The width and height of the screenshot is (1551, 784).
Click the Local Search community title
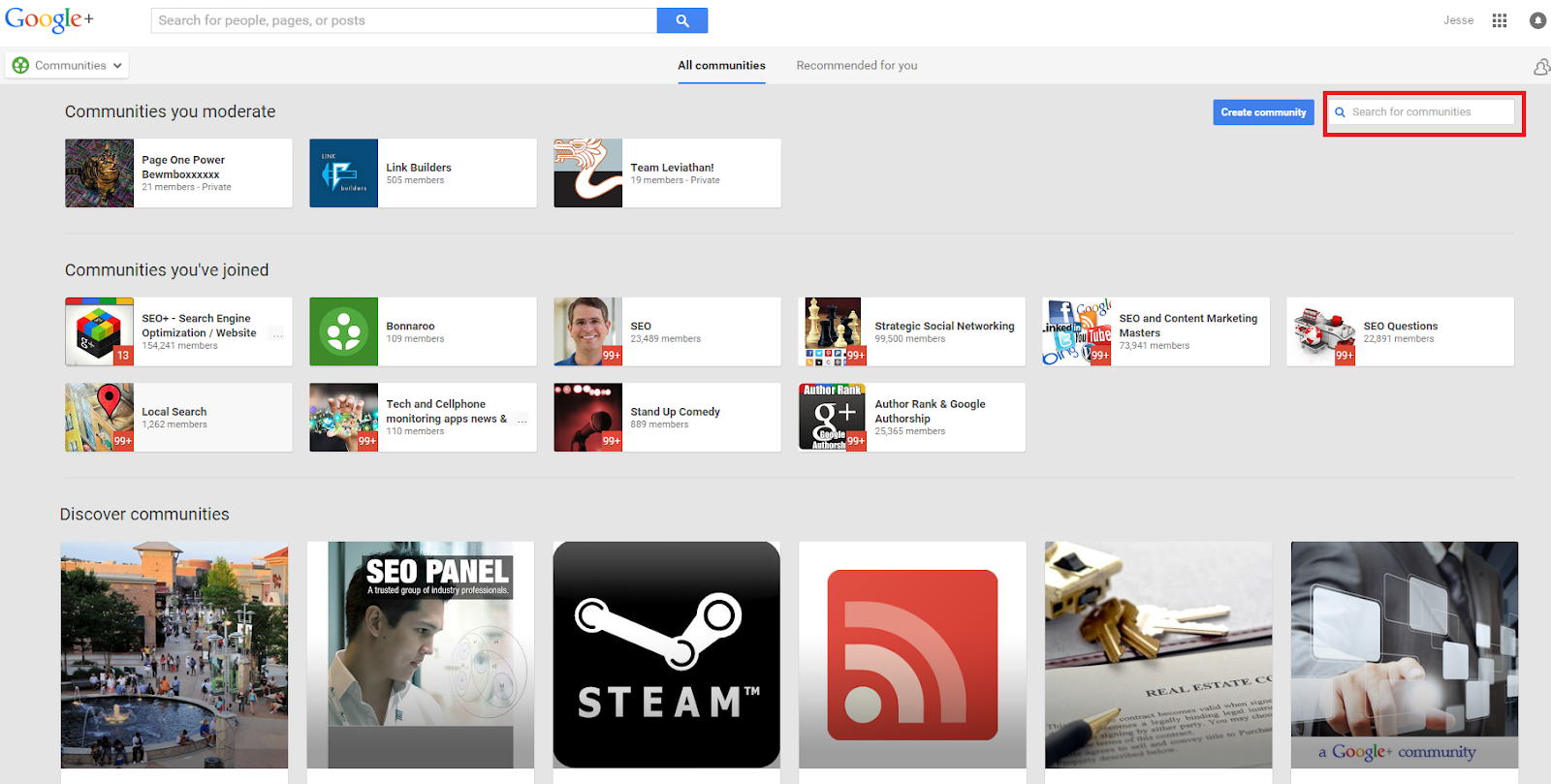point(174,412)
